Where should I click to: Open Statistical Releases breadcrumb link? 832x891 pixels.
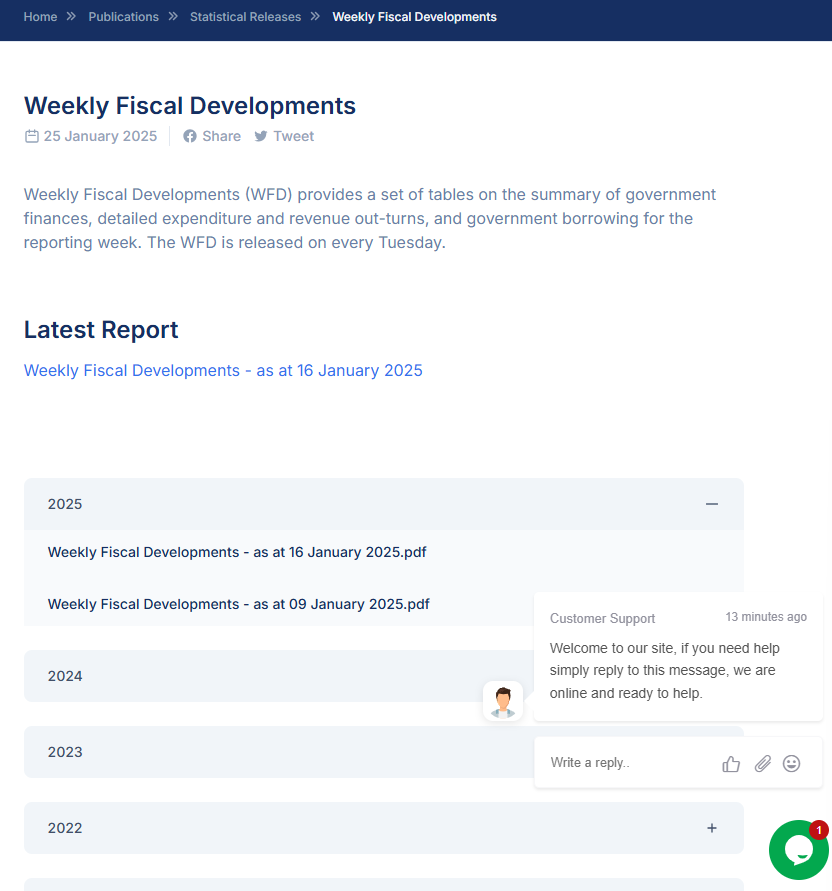click(x=246, y=17)
